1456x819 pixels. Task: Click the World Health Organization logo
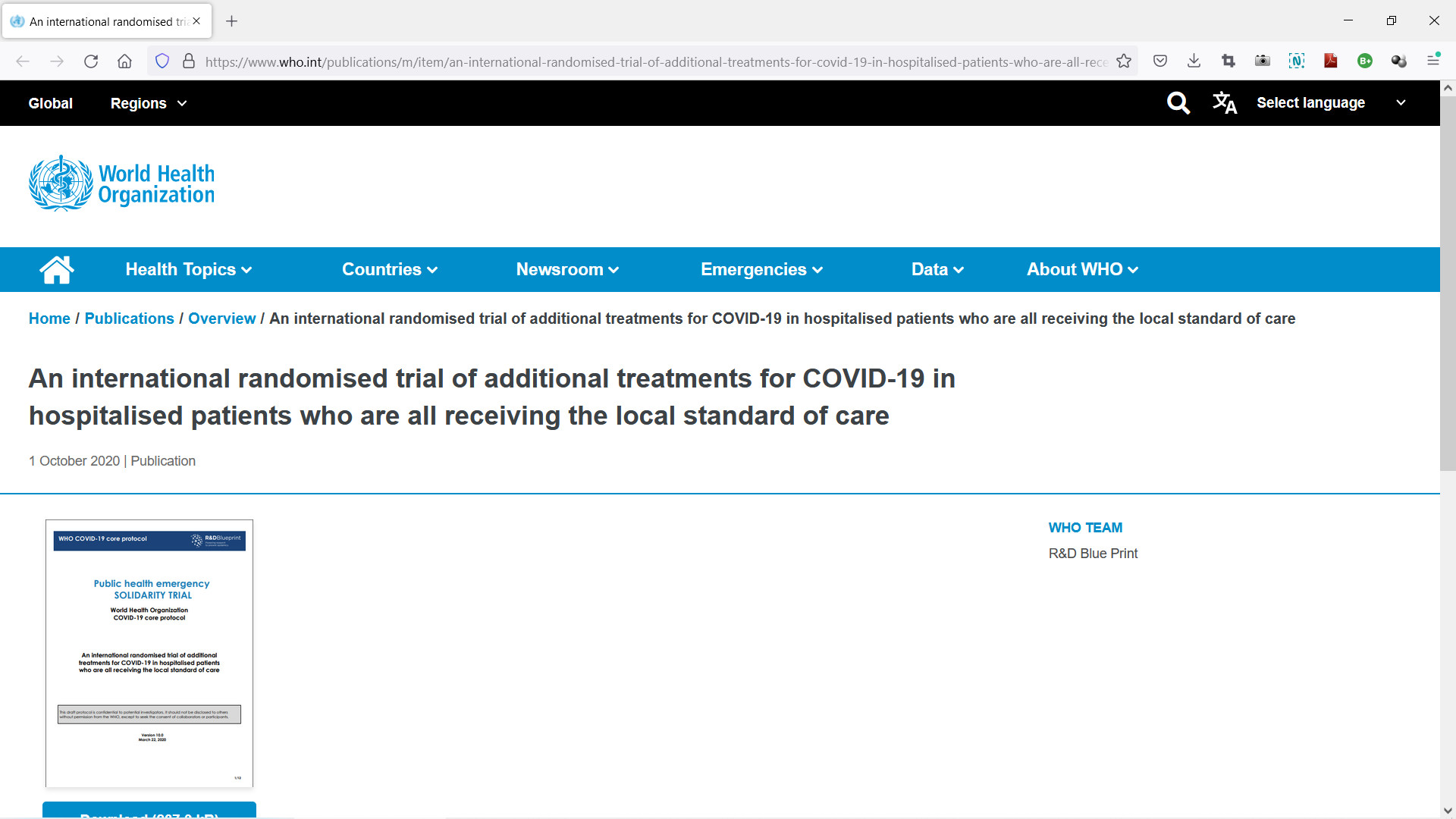(121, 184)
